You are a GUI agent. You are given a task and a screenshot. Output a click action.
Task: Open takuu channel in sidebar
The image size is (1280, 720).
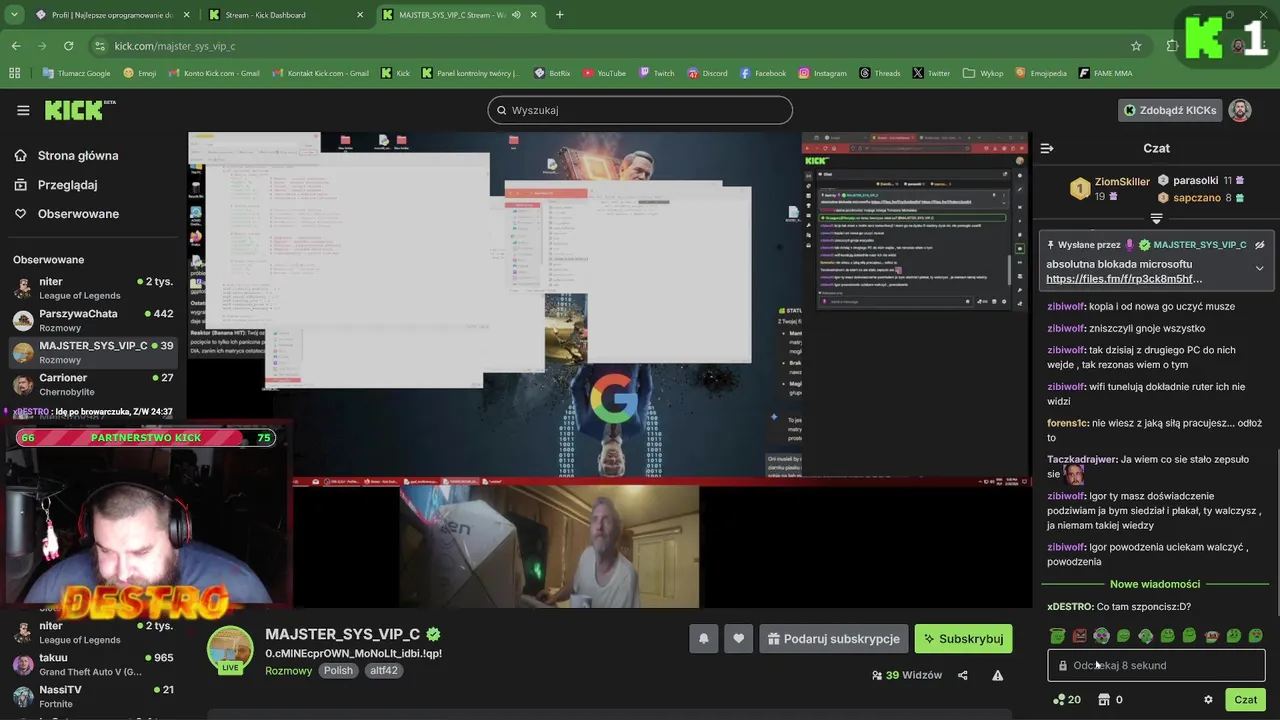92,664
